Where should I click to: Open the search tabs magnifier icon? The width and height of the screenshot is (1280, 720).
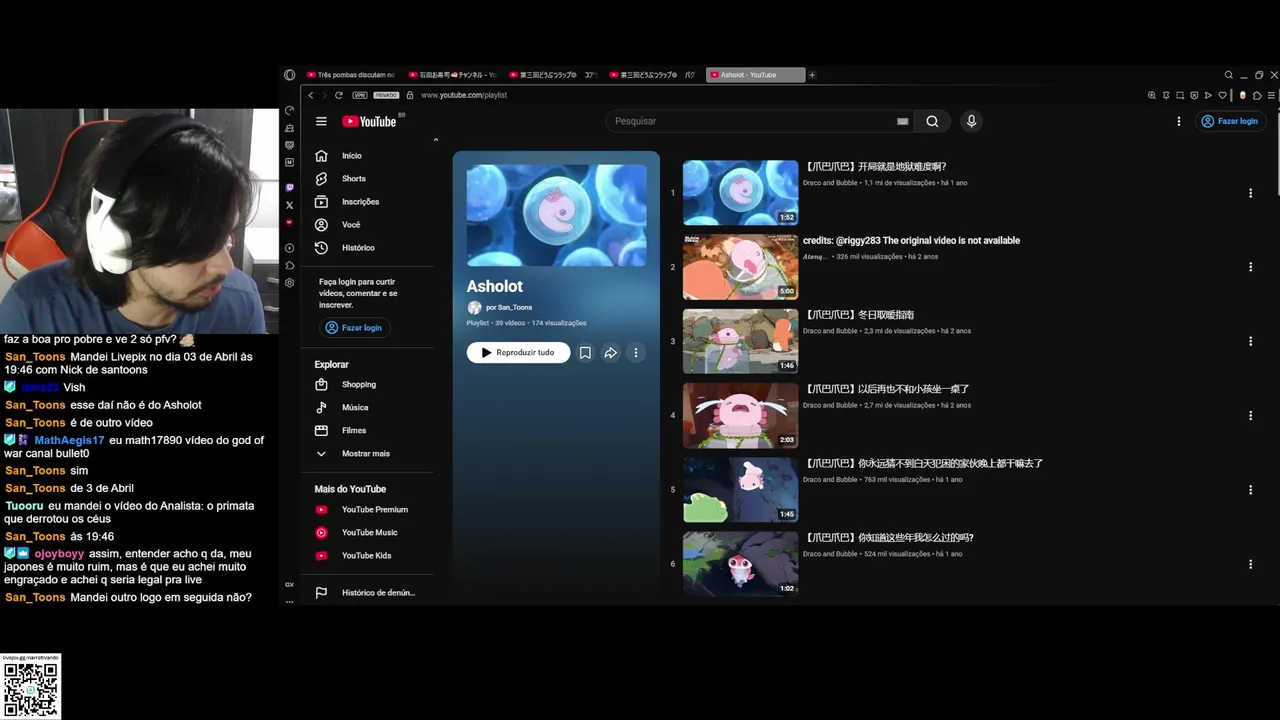[1229, 75]
